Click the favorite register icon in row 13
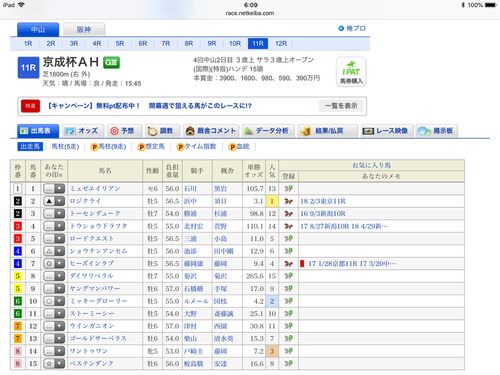The width and height of the screenshot is (500, 375). (x=288, y=339)
